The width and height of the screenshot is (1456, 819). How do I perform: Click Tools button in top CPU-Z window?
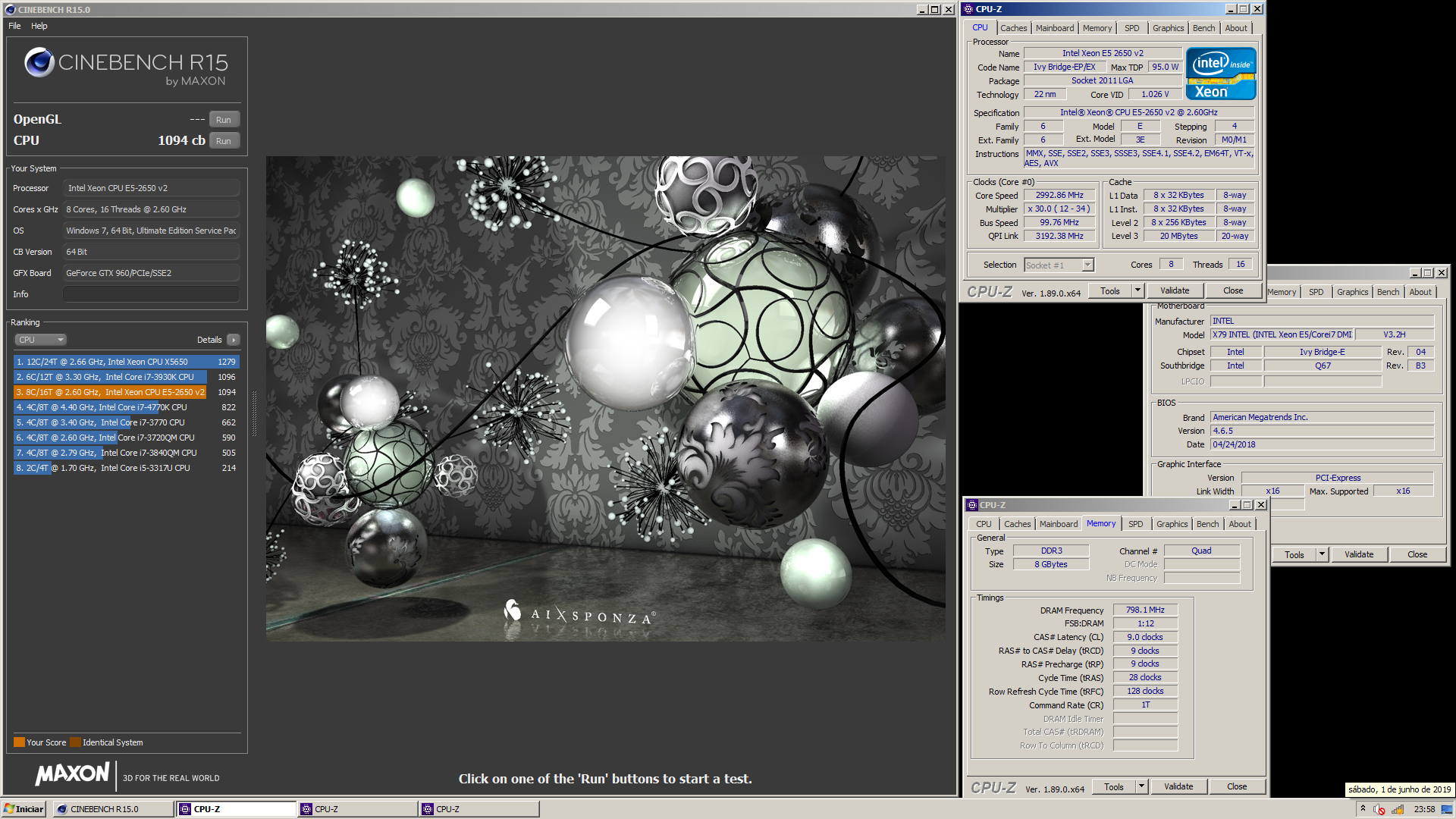(x=1110, y=290)
